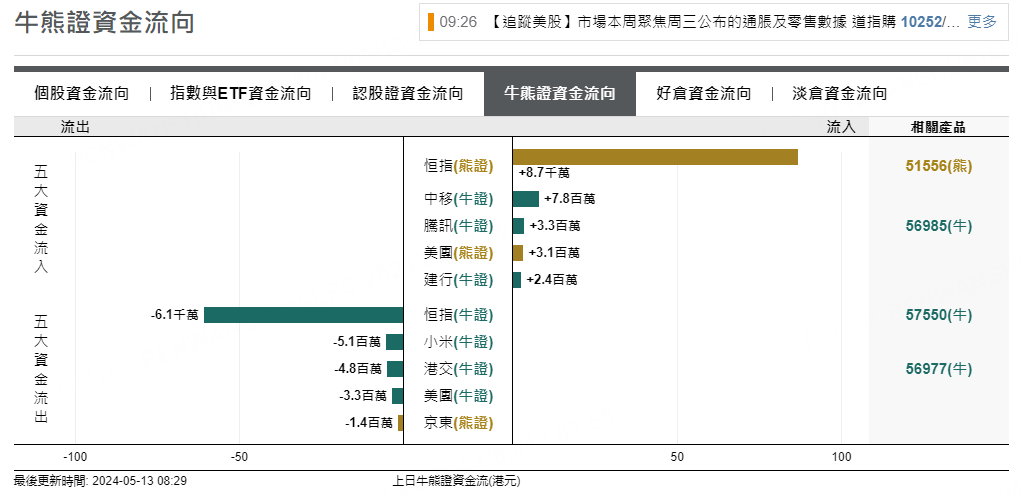Image resolution: width=1021 pixels, height=495 pixels.
Task: Open related product 57550(牛)
Action: [939, 315]
